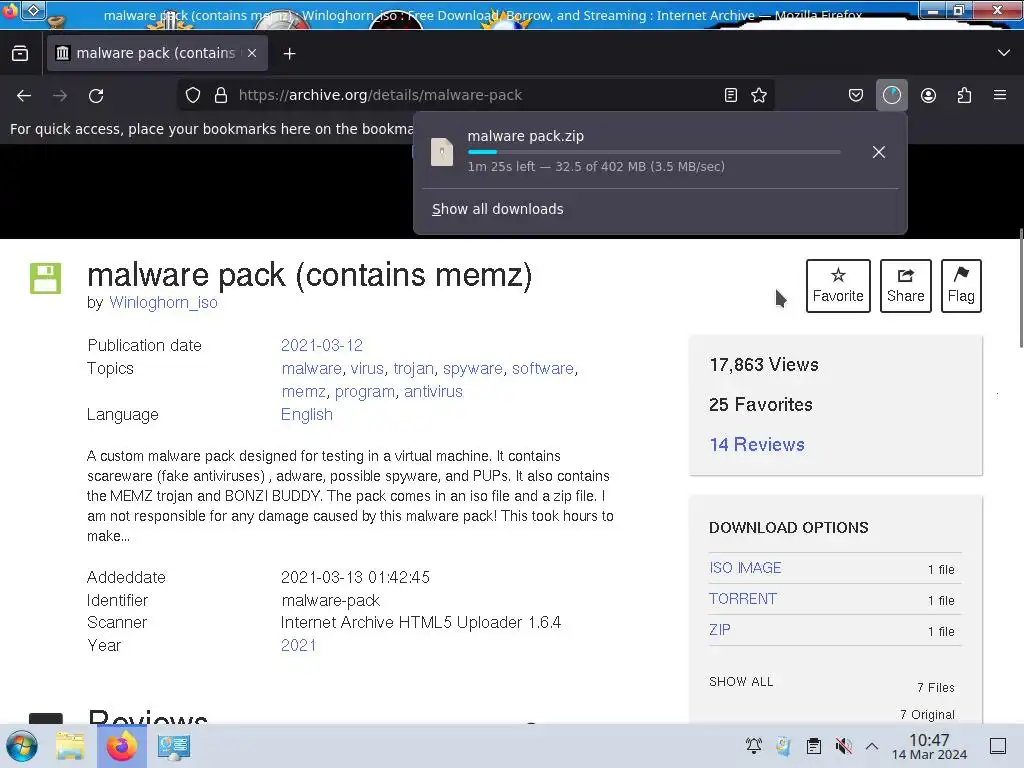Open the clock showing 10:47
The image size is (1024, 768).
pos(929,747)
